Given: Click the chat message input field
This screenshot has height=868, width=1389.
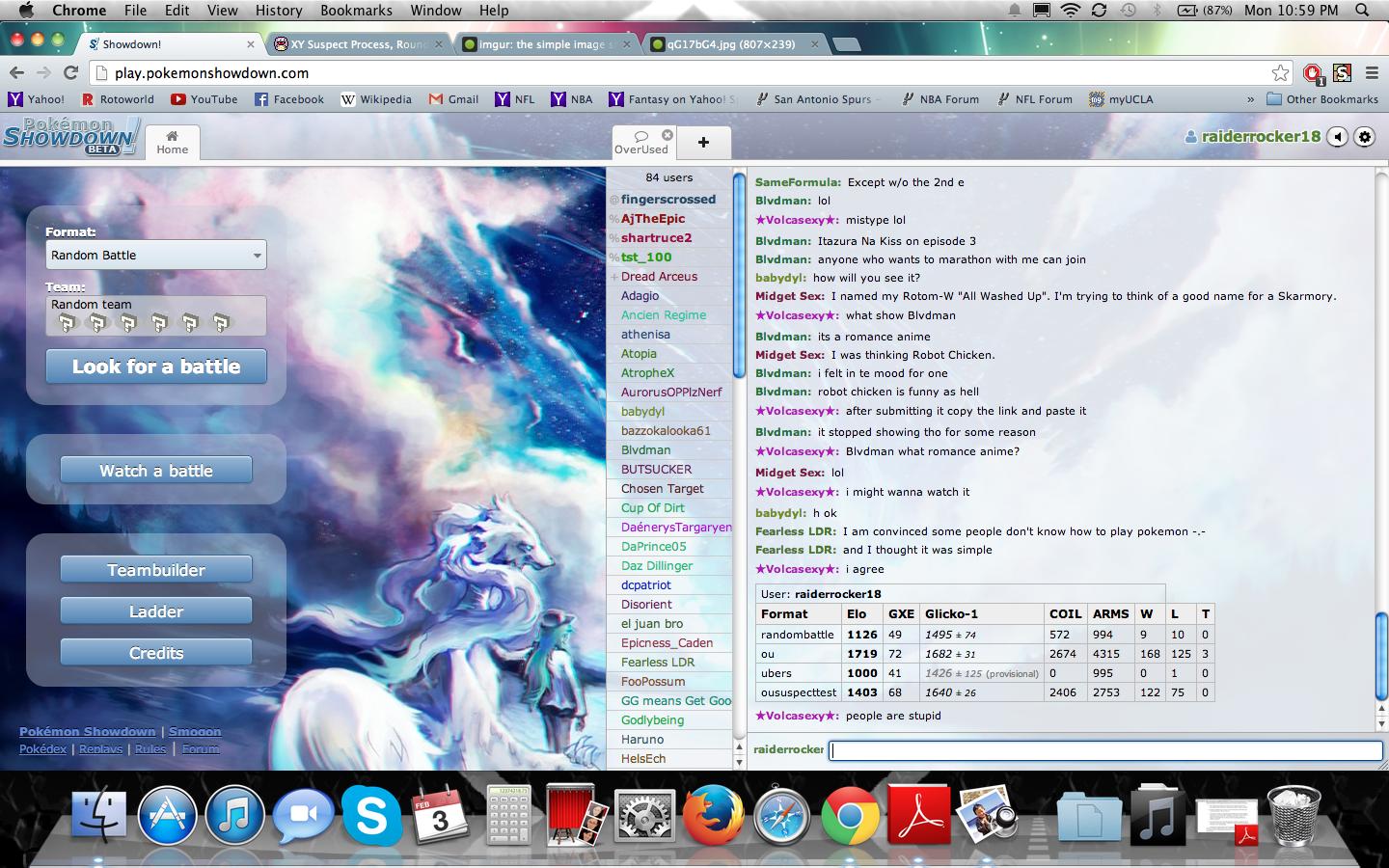Looking at the screenshot, I should point(1105,750).
